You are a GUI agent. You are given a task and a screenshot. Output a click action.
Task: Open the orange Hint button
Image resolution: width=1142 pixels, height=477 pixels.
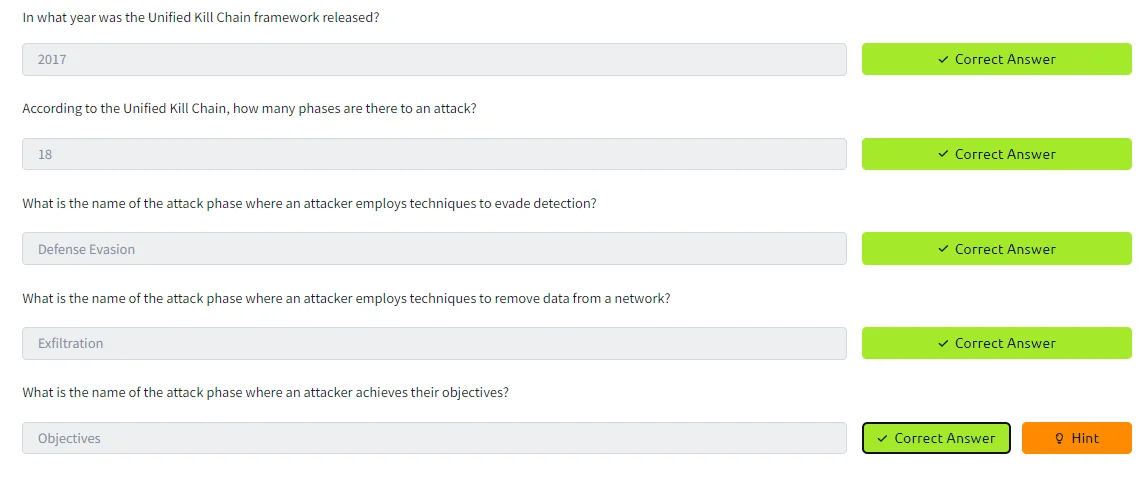(x=1076, y=438)
